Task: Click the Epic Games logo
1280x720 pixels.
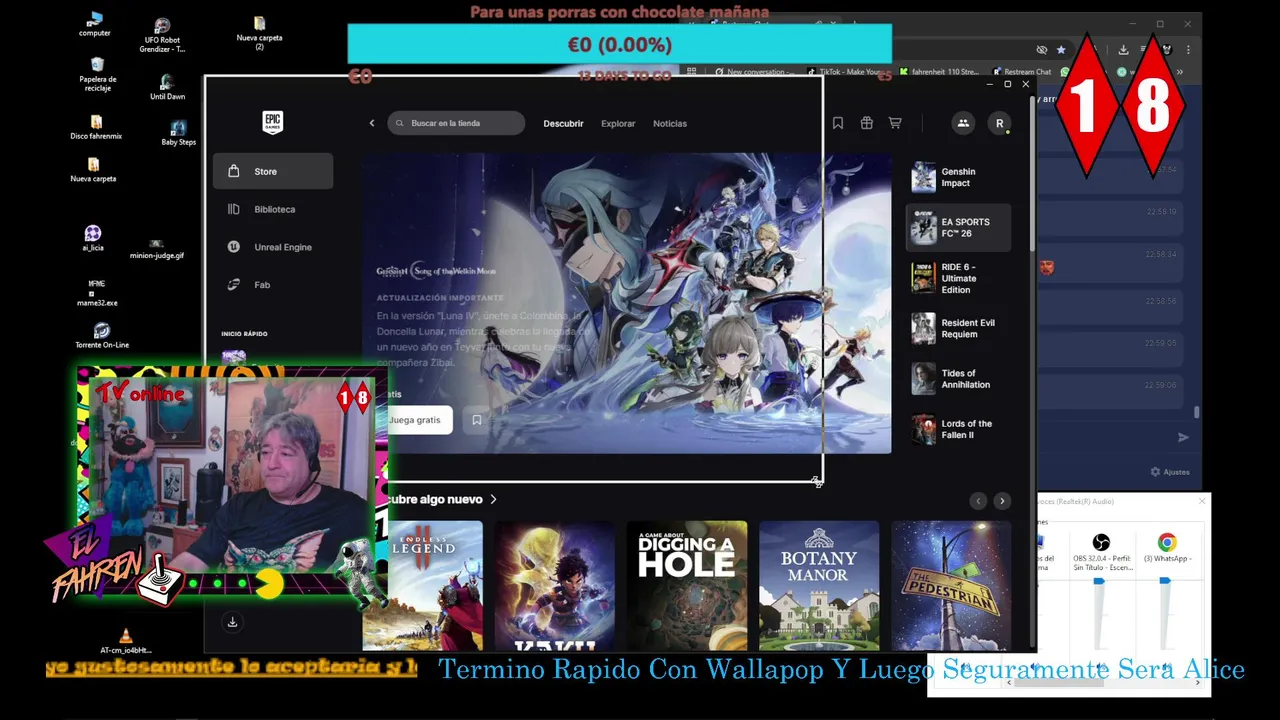Action: [272, 122]
